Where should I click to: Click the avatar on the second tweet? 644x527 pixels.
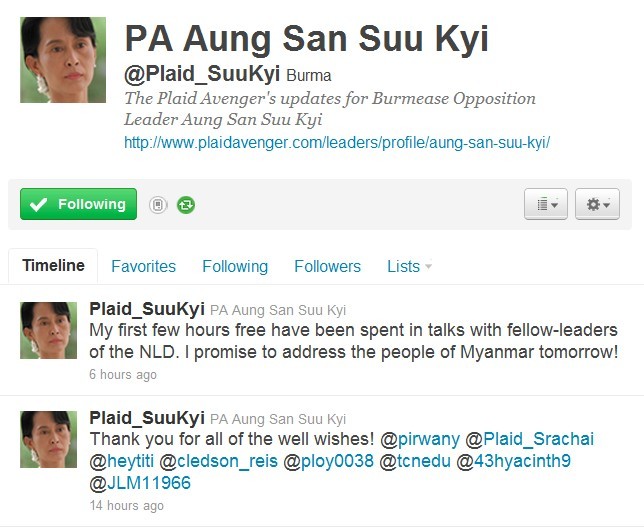[x=48, y=440]
